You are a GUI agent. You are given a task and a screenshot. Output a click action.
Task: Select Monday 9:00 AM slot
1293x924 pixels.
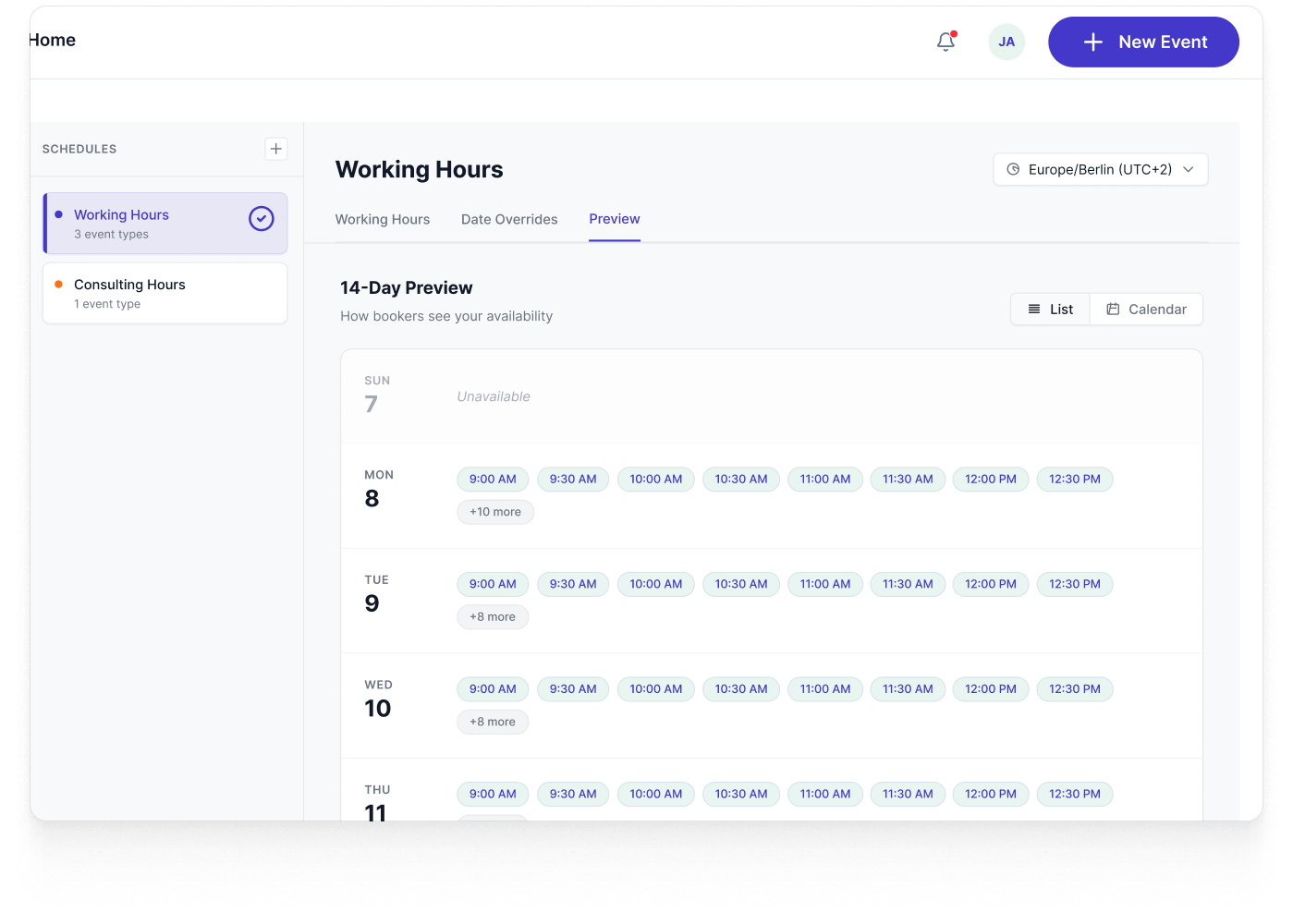(493, 480)
